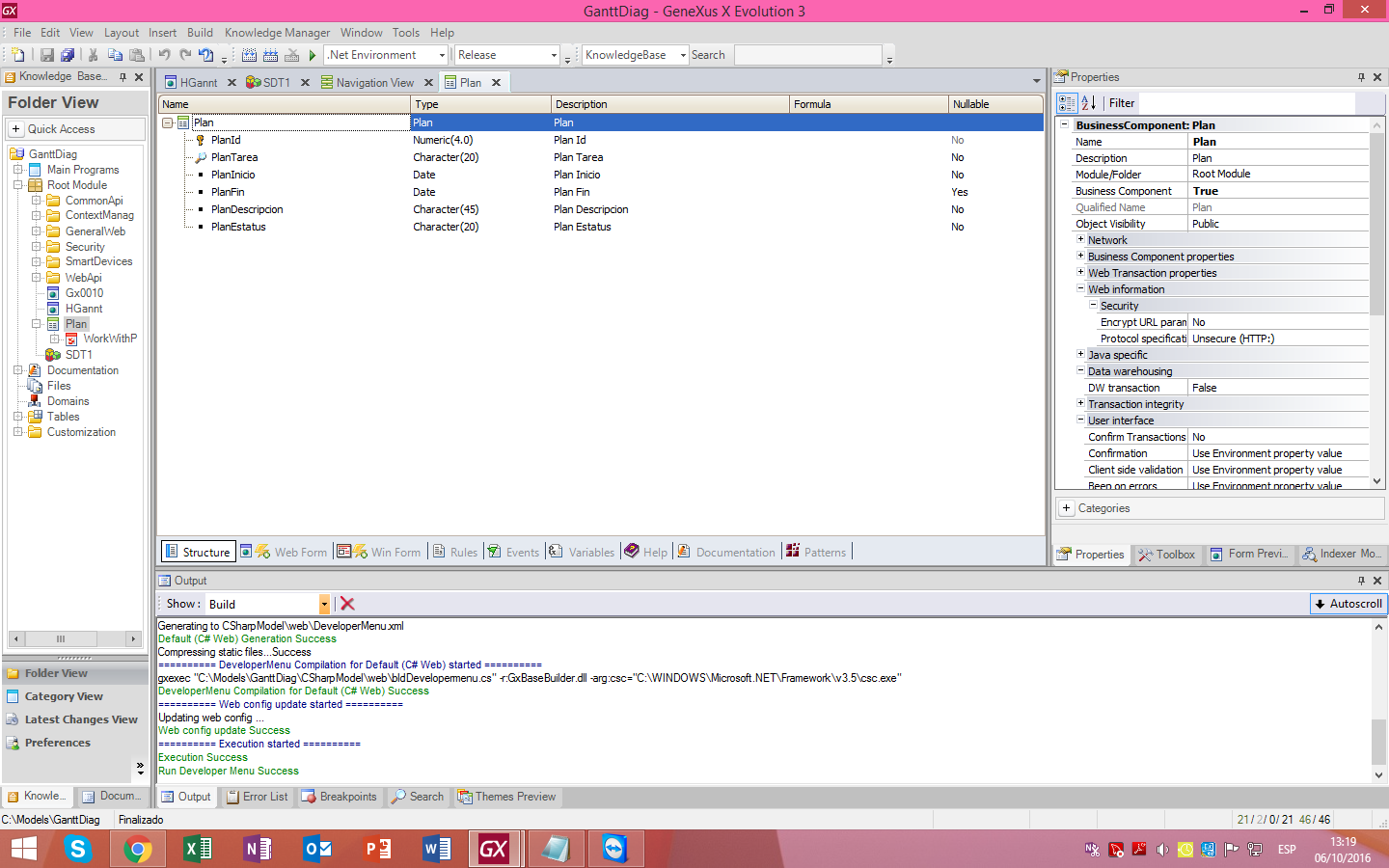Click the Cut scissors icon

point(94,55)
